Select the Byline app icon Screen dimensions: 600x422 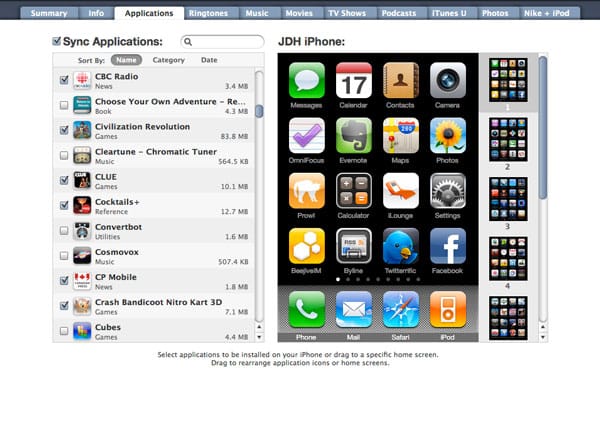[x=354, y=246]
